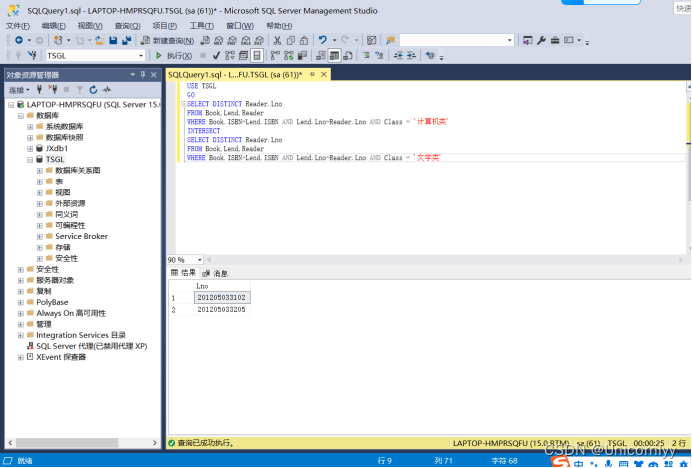Expand the PolyBase node
692x468 pixels.
tap(21, 302)
